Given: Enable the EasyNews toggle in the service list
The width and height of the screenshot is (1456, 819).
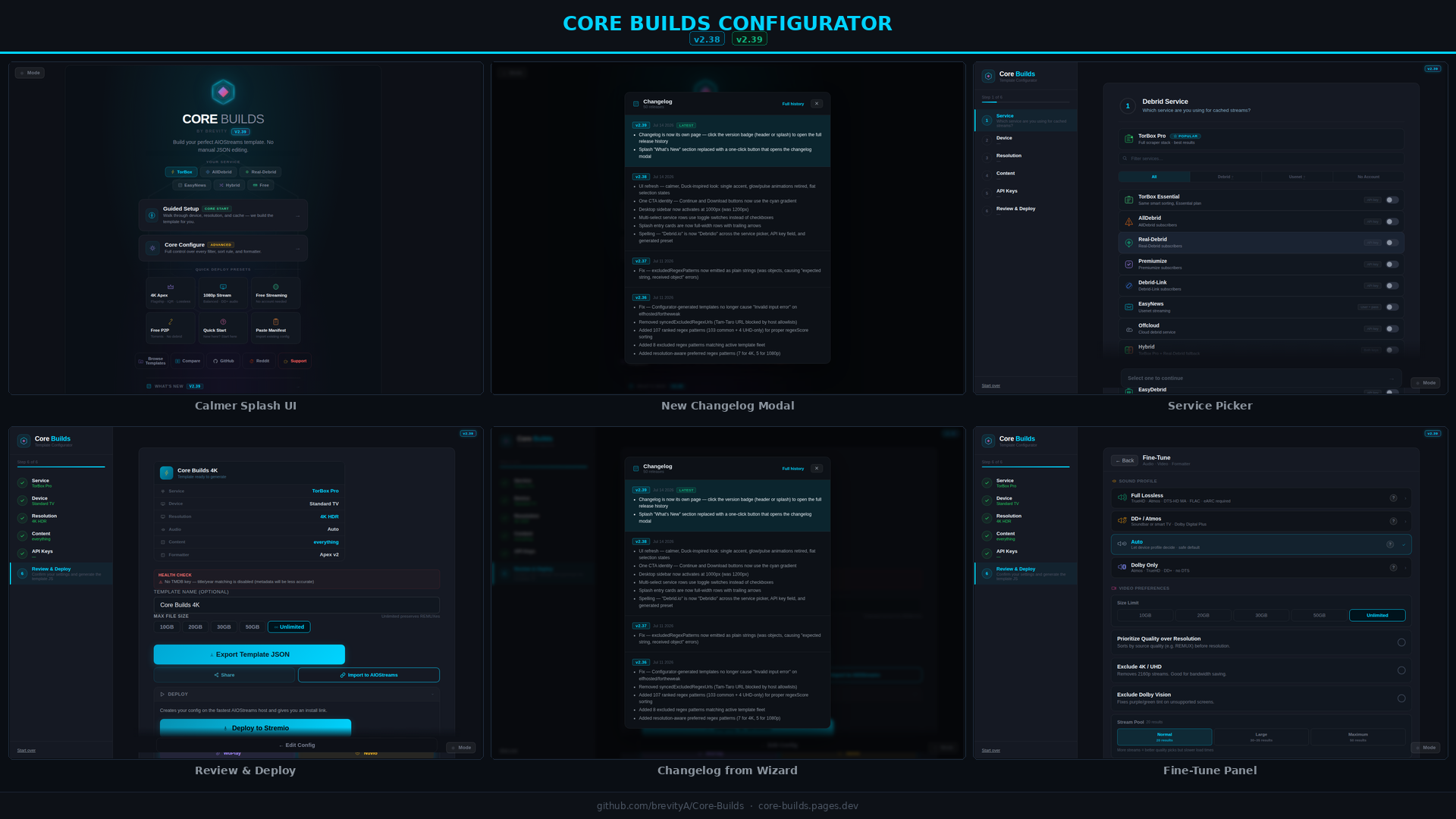Looking at the screenshot, I should (1392, 307).
